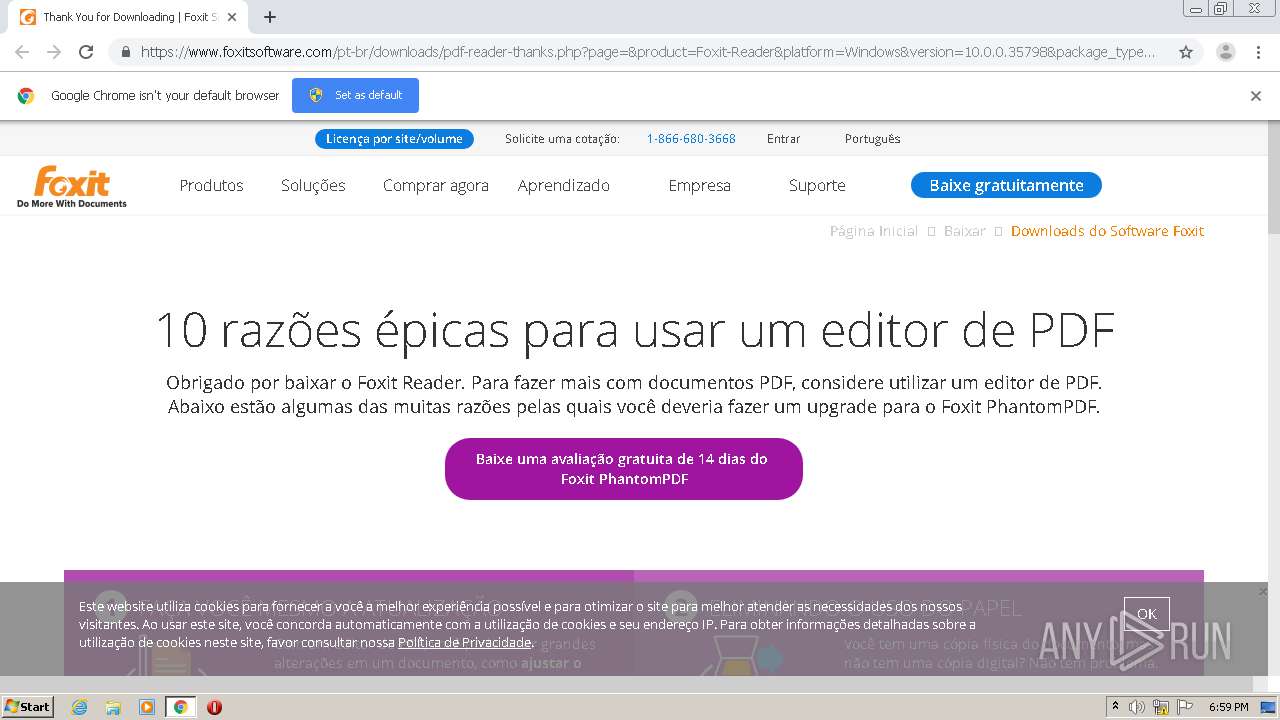Click the browser forward arrow
This screenshot has width=1280, height=720.
[54, 52]
